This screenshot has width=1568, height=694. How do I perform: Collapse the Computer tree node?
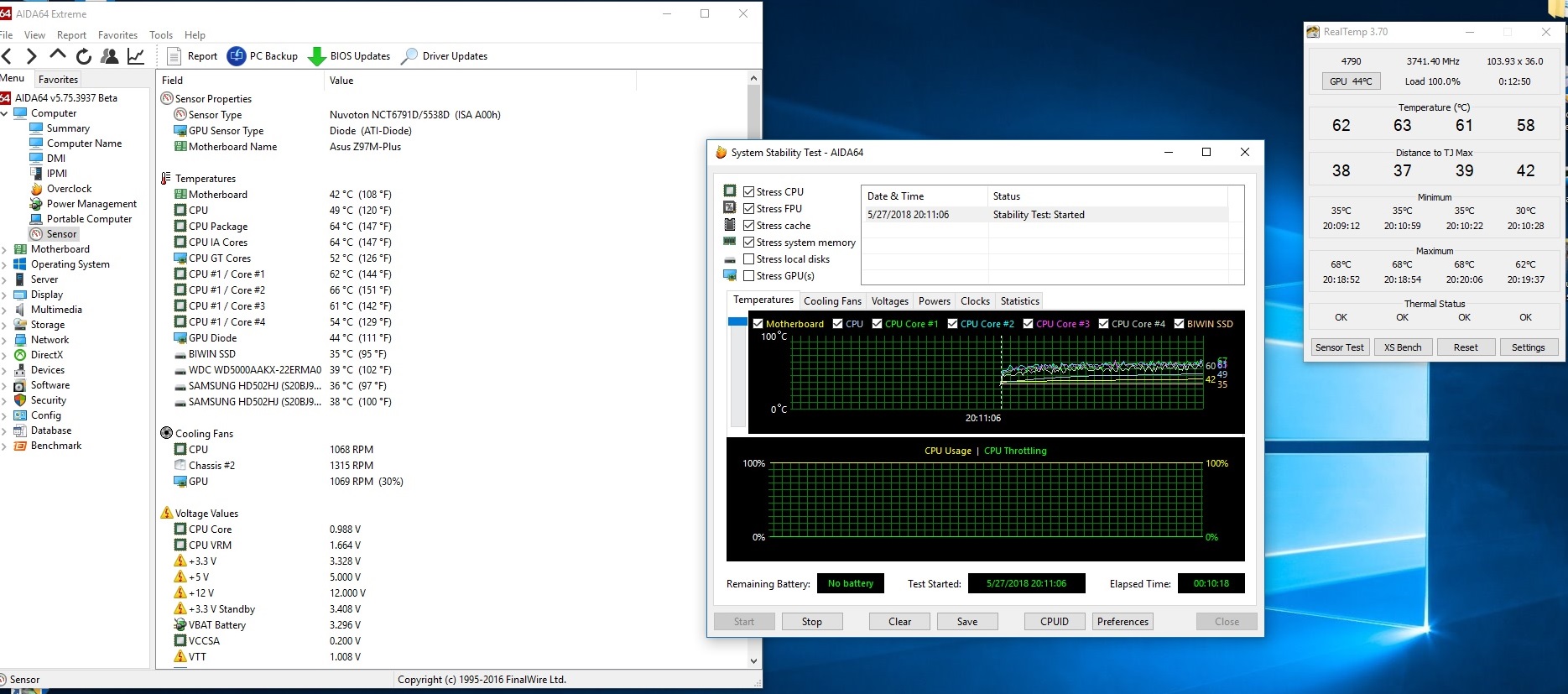click(x=5, y=113)
